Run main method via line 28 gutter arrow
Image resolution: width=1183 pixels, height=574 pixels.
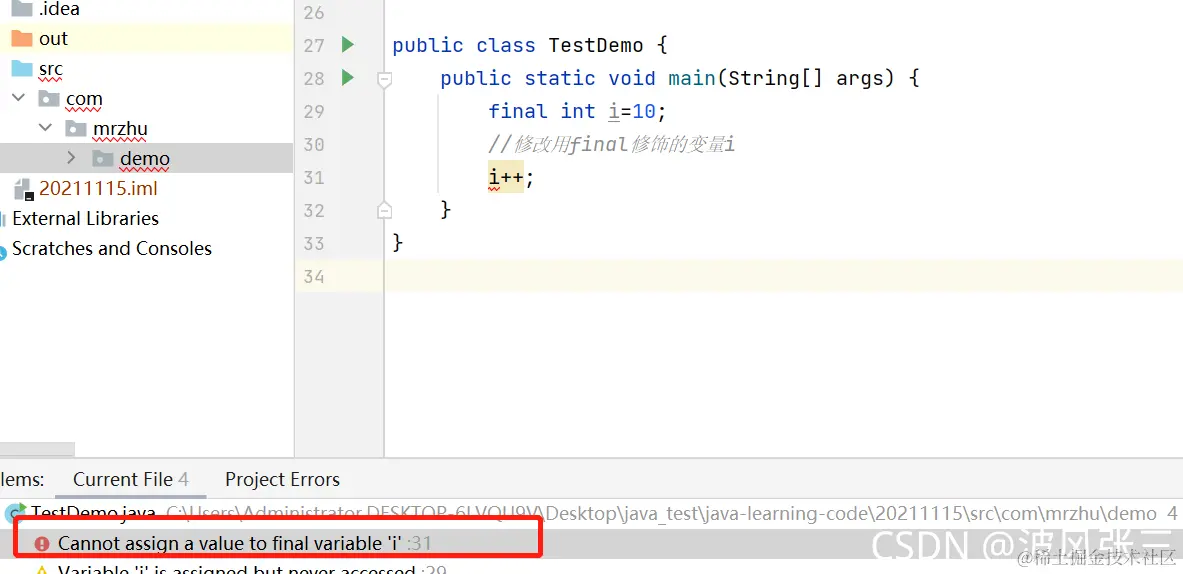[347, 77]
